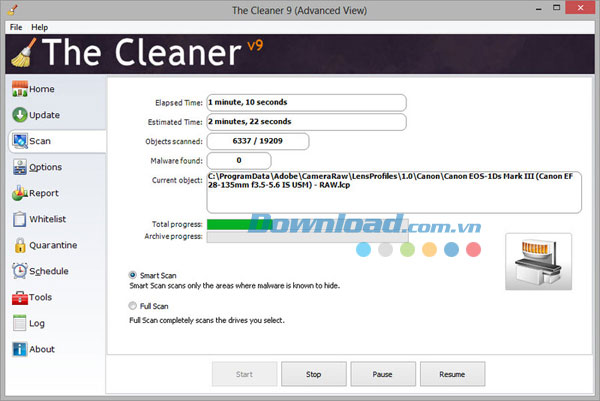Click the Elapsed Time field

[x=307, y=103]
